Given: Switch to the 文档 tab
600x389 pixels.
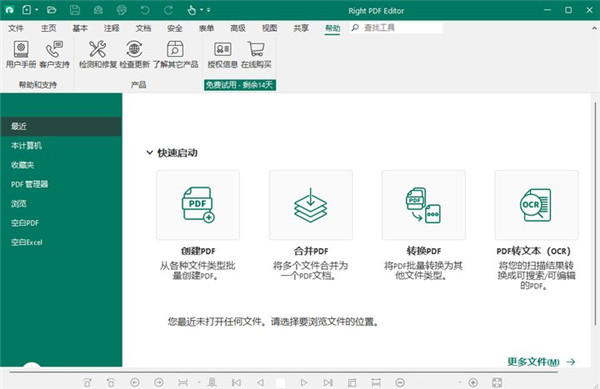Looking at the screenshot, I should pyautogui.click(x=143, y=28).
